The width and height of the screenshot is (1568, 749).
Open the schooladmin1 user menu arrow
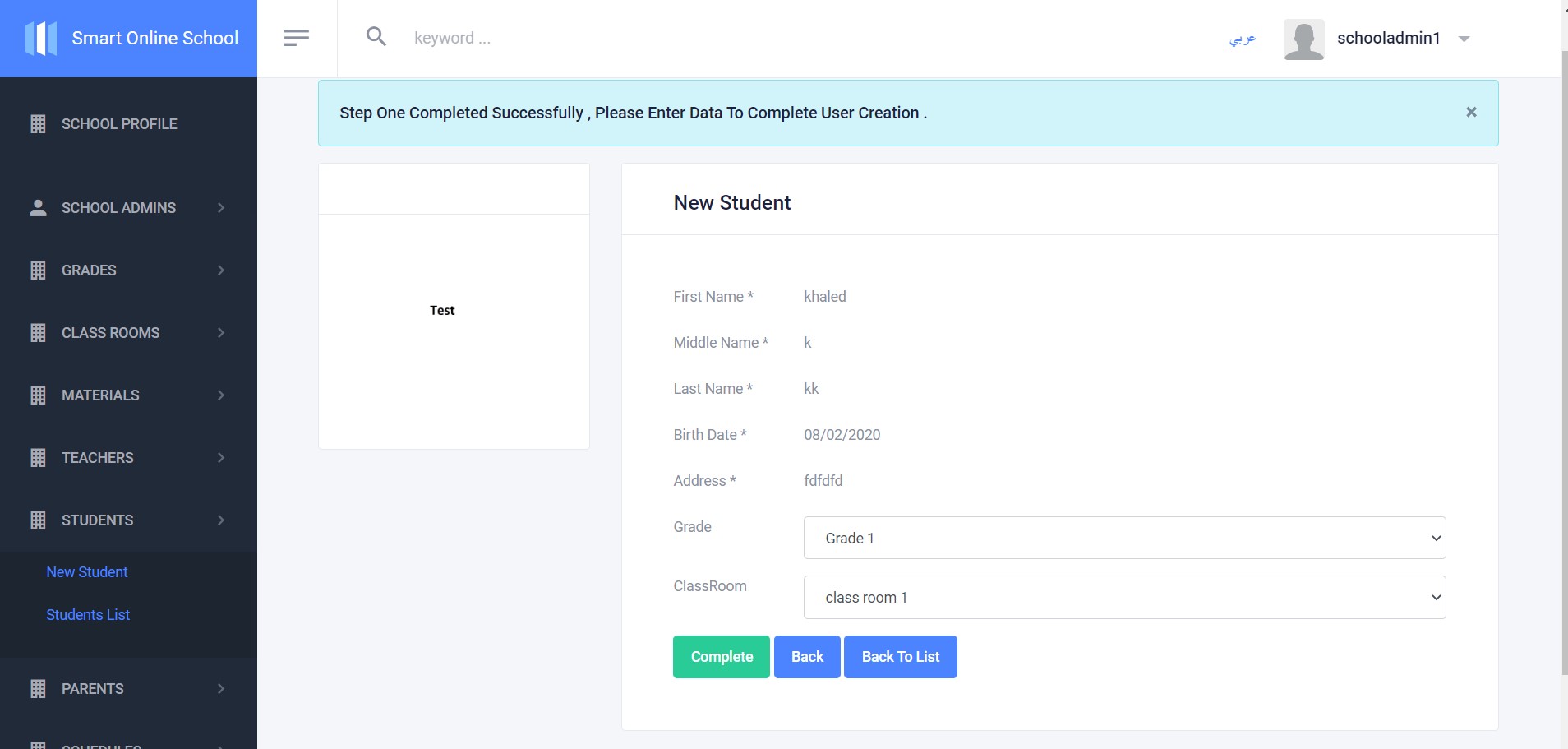tap(1464, 39)
